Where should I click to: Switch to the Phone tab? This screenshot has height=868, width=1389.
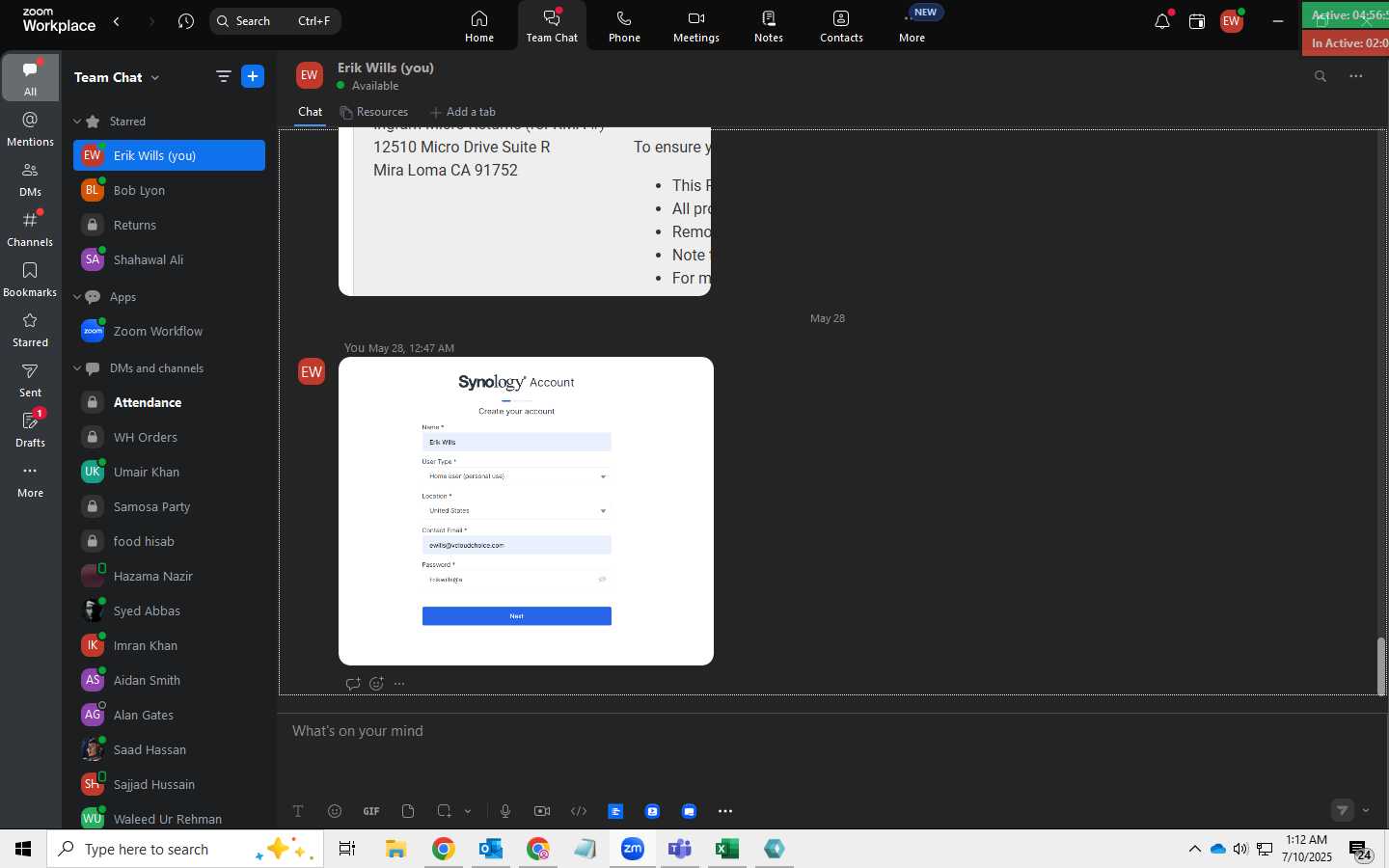(x=624, y=26)
